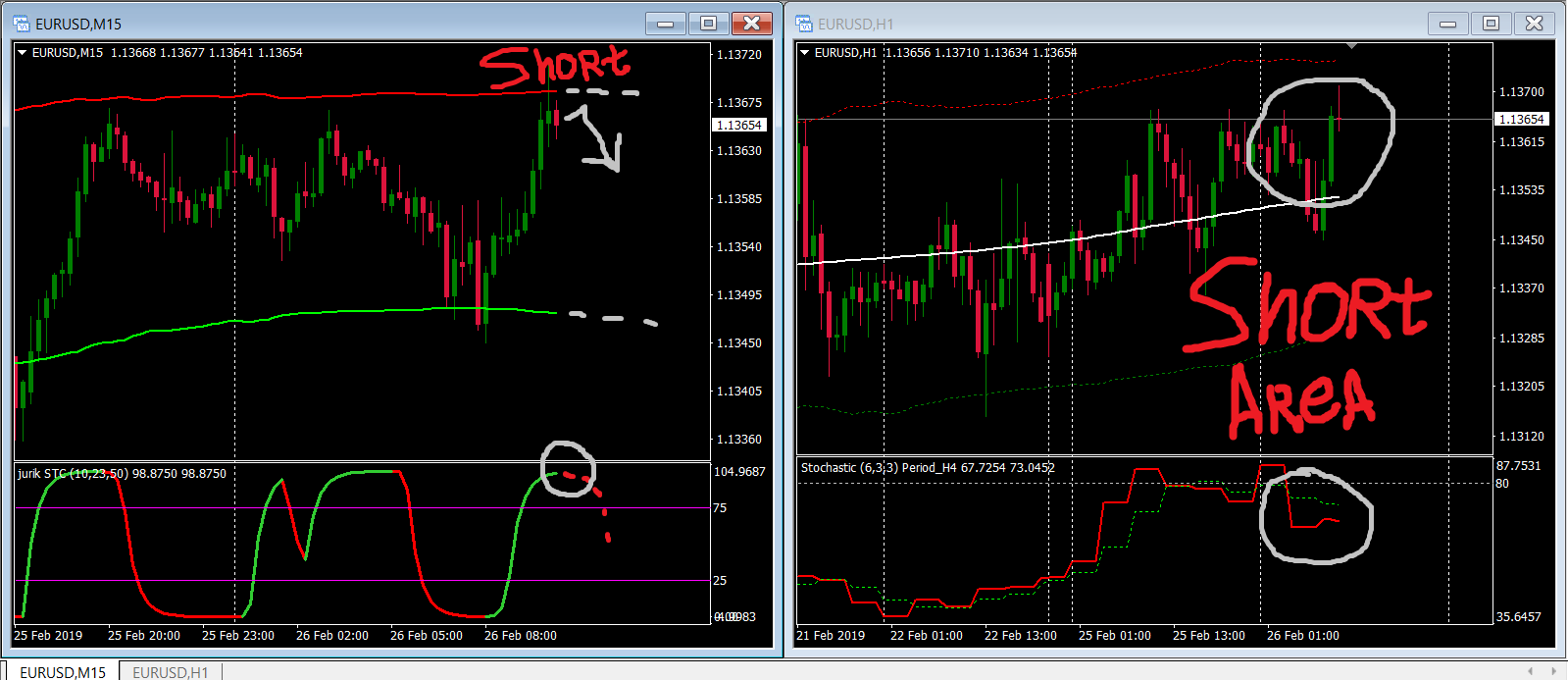The image size is (1568, 680).
Task: Click the '26 Feb 02:00' label on M15 time axis
Action: [x=332, y=636]
